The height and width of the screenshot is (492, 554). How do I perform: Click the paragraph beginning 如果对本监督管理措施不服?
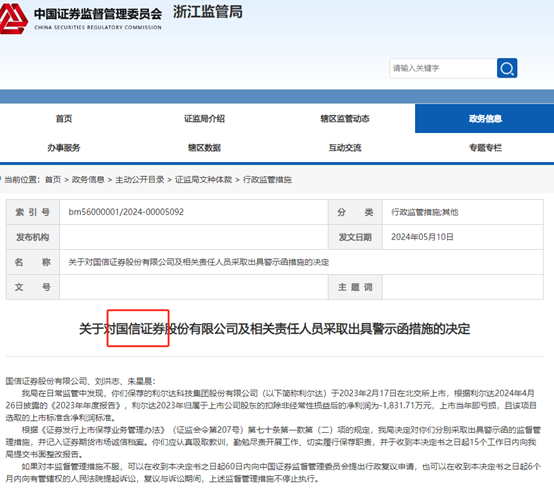(x=273, y=473)
